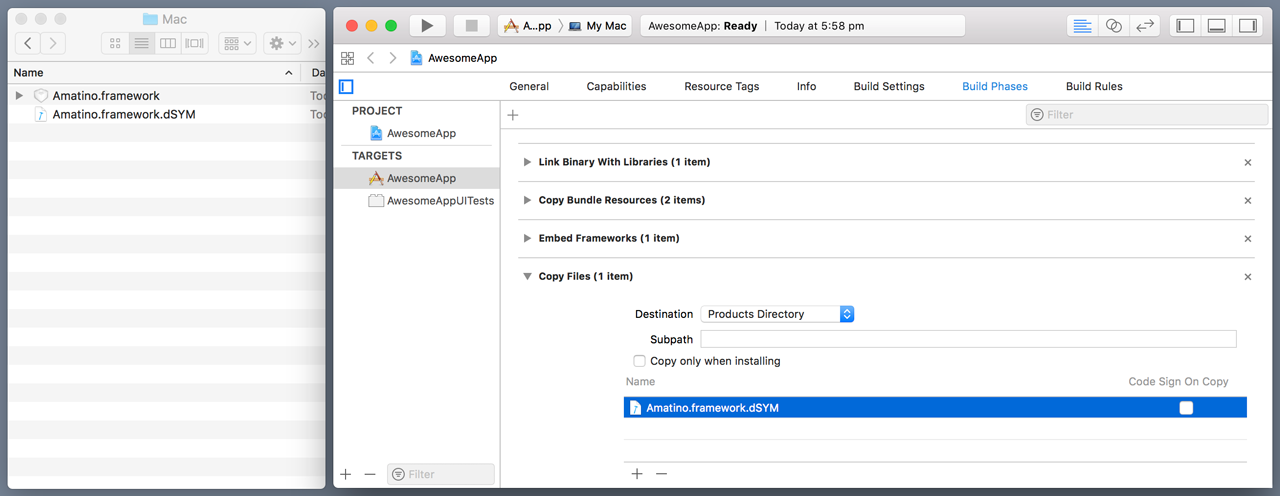This screenshot has width=1280, height=496.
Task: Select the Build Phases tab
Action: click(x=995, y=87)
